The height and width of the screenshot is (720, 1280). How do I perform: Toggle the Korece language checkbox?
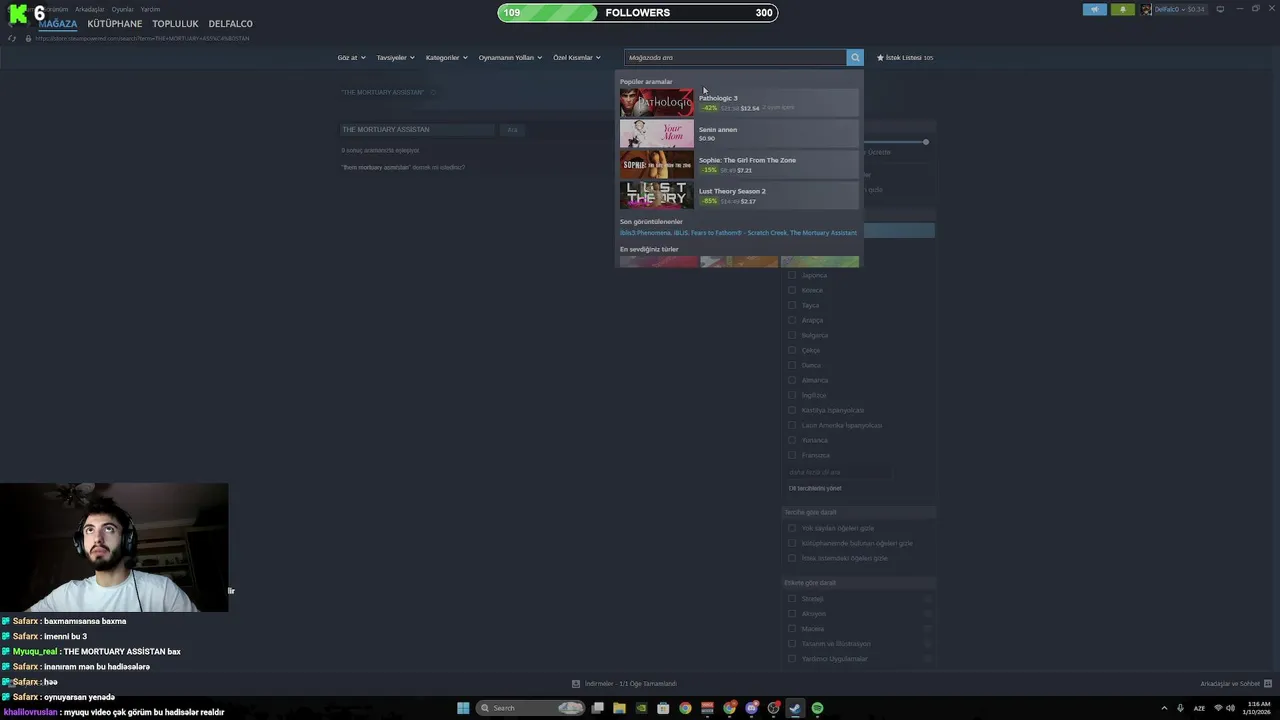point(792,290)
